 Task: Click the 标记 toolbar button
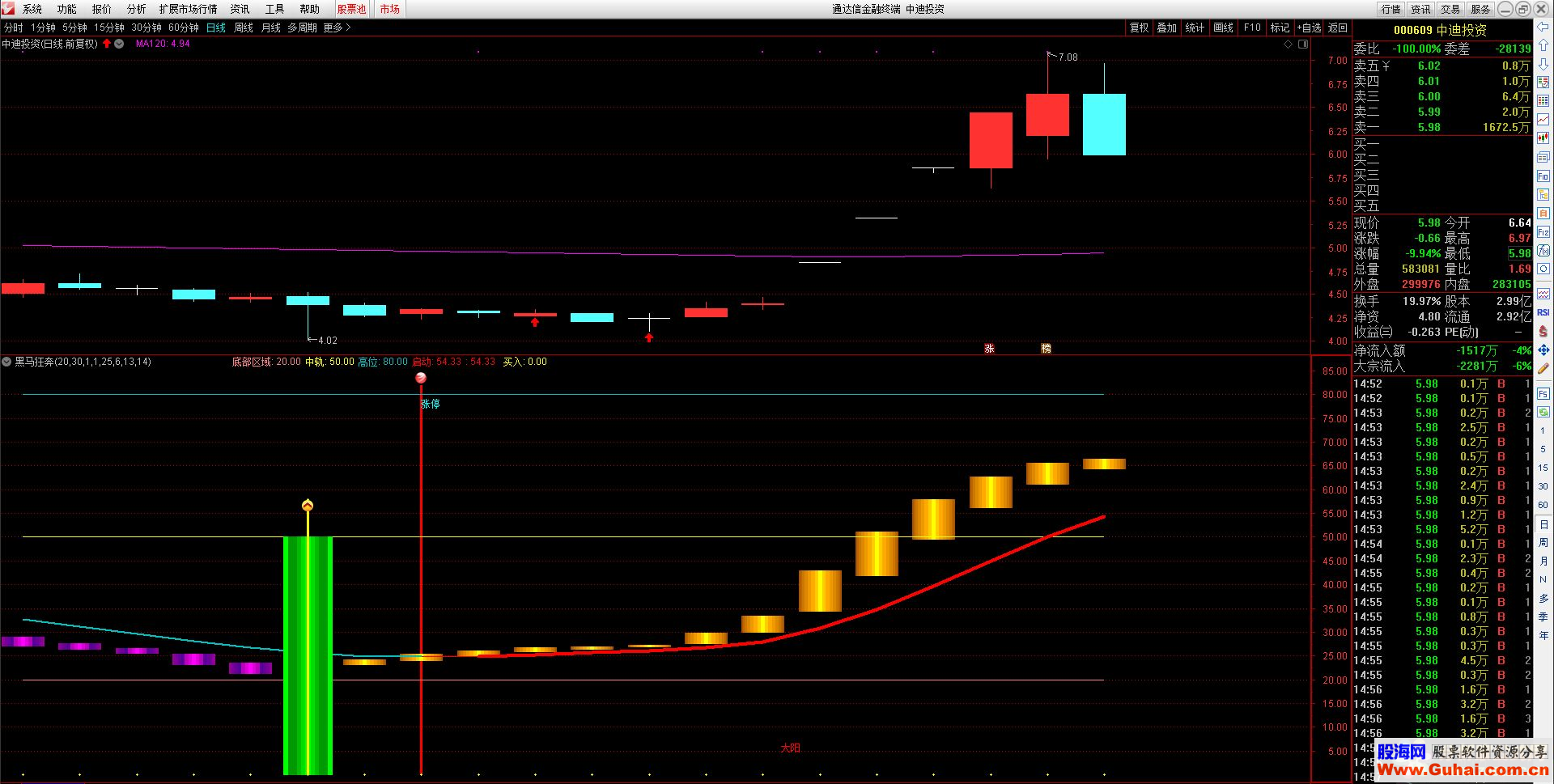(1280, 28)
